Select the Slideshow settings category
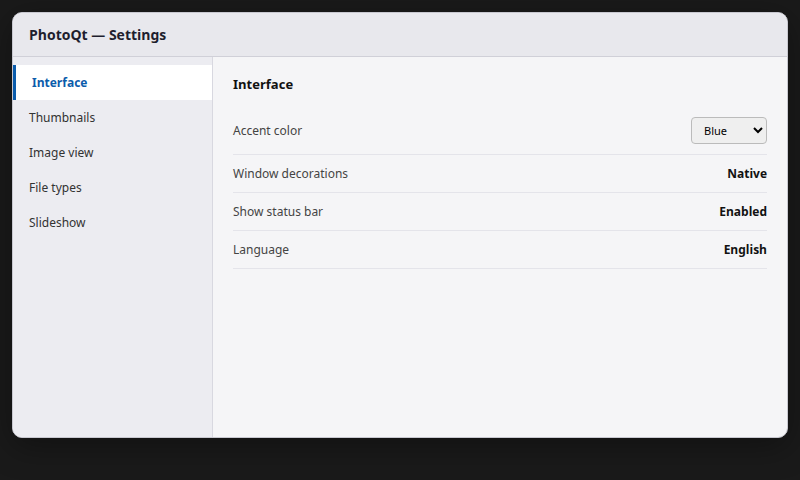 [x=112, y=223]
